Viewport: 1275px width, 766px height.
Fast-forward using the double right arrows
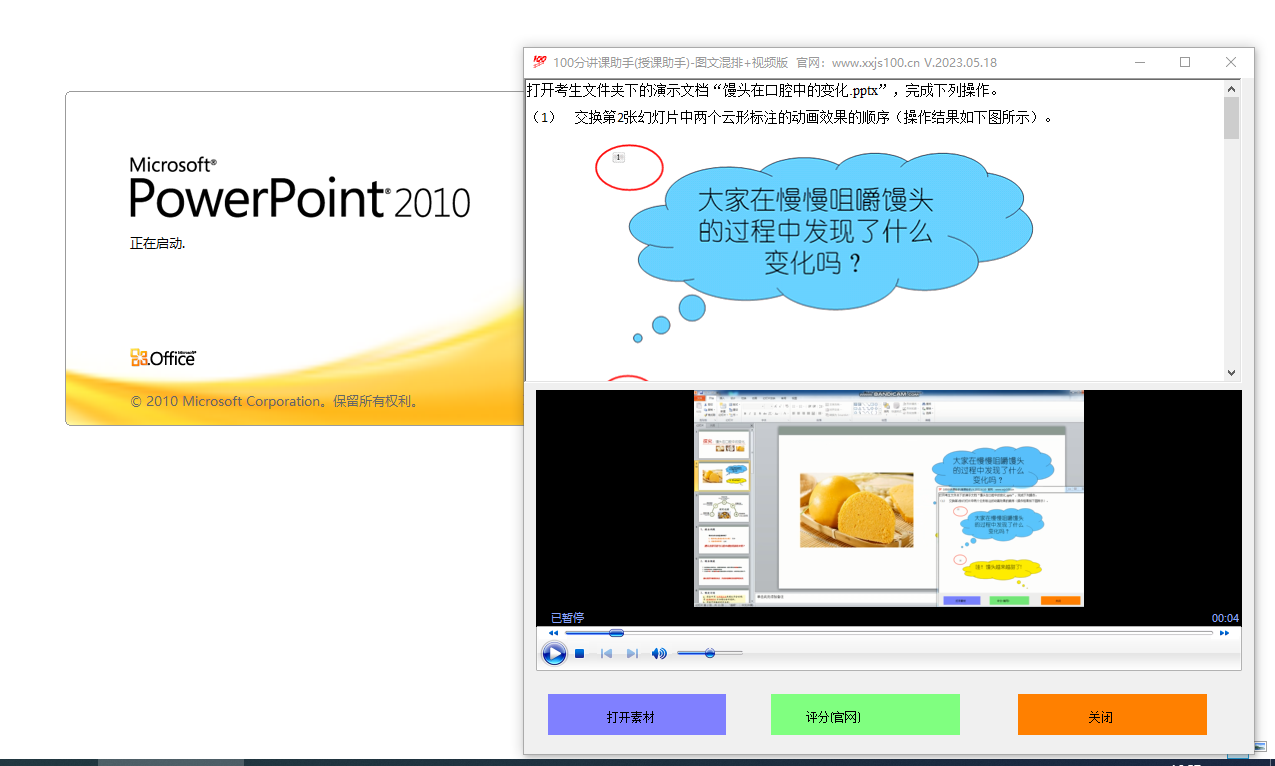(x=1224, y=633)
